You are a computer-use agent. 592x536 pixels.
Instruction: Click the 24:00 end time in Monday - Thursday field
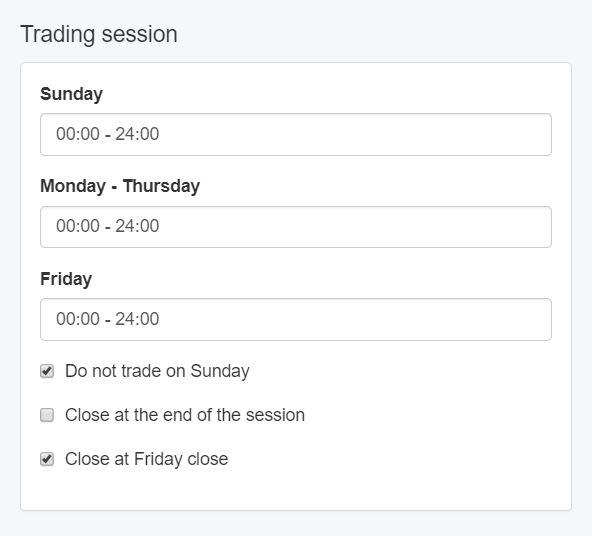[137, 226]
